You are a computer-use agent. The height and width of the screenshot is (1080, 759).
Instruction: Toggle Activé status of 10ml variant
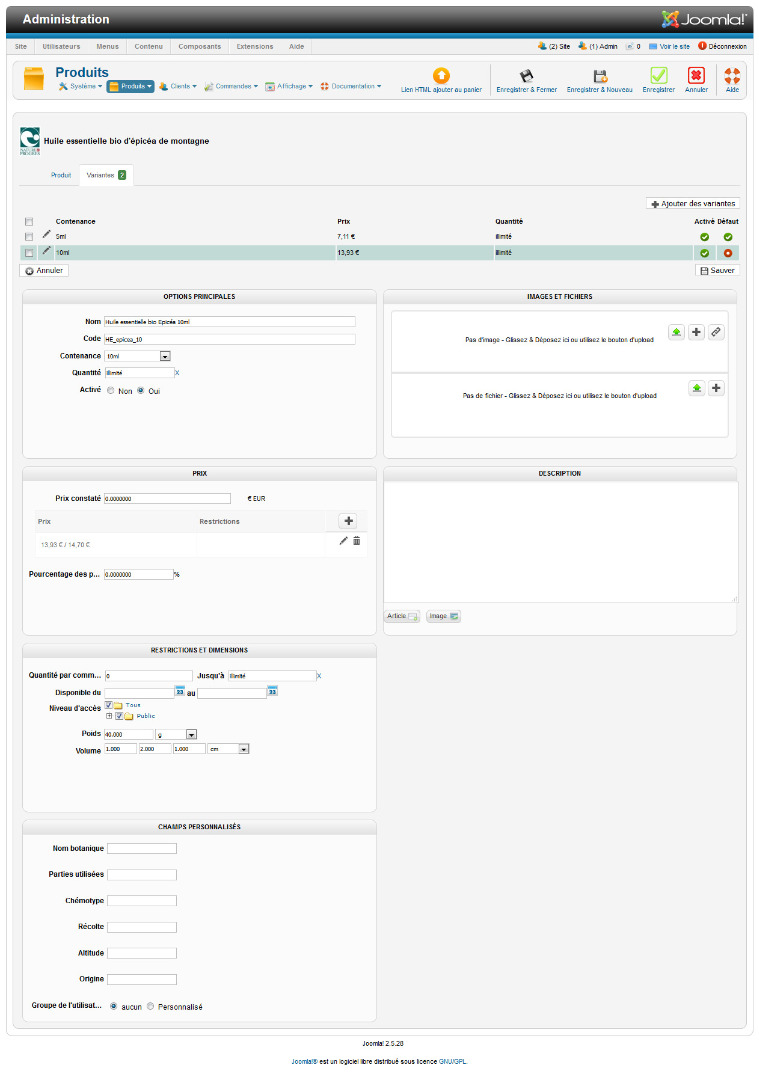(704, 253)
